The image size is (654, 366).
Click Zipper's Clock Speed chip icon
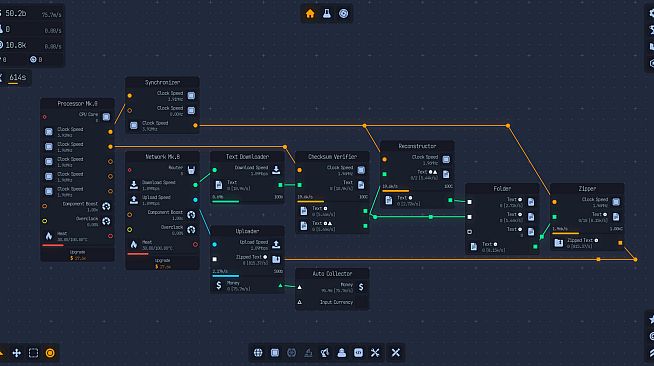pos(616,202)
